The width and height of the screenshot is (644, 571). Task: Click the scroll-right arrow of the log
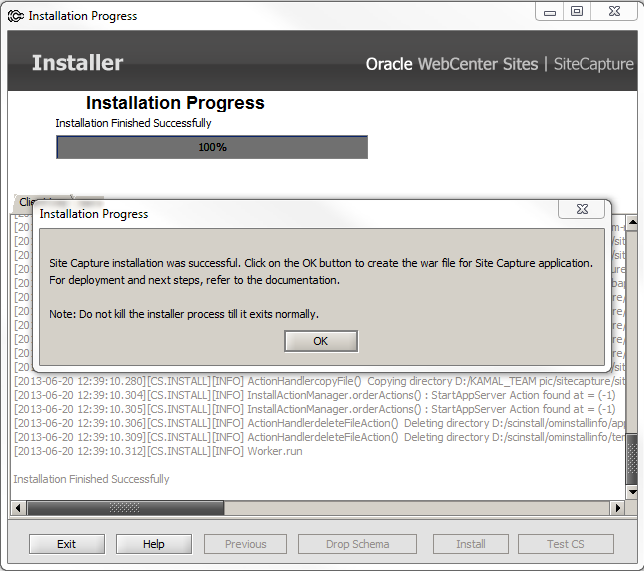pyautogui.click(x=617, y=508)
